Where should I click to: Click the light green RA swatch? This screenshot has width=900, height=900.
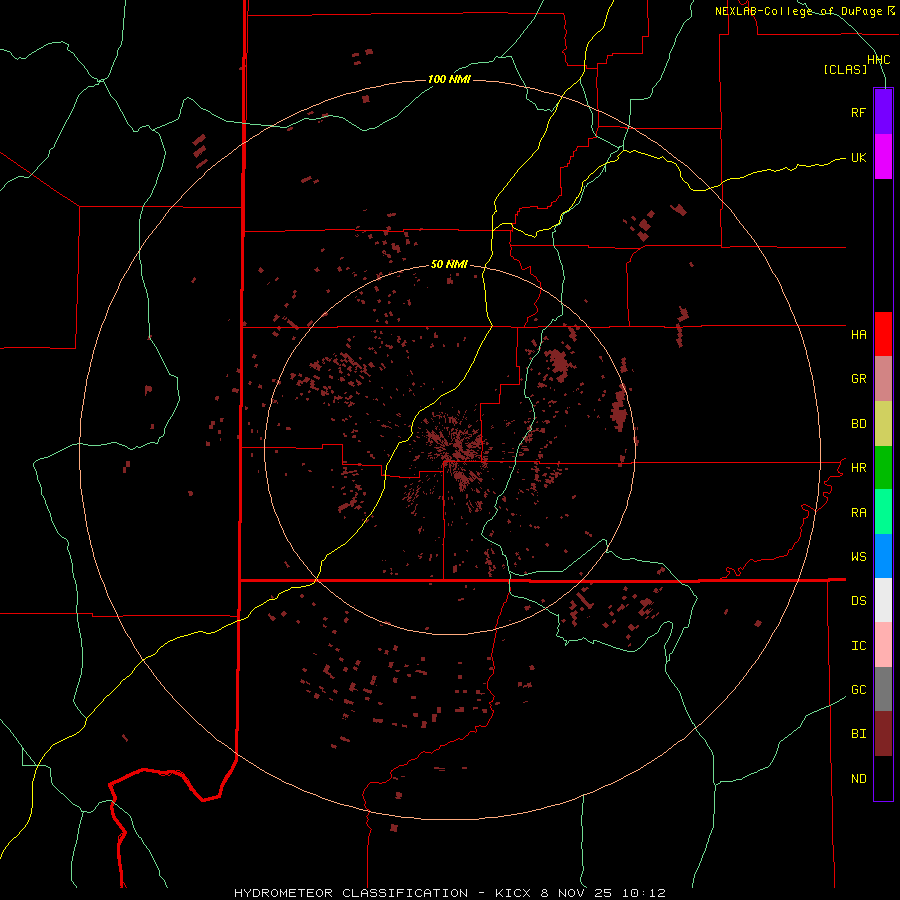point(883,512)
